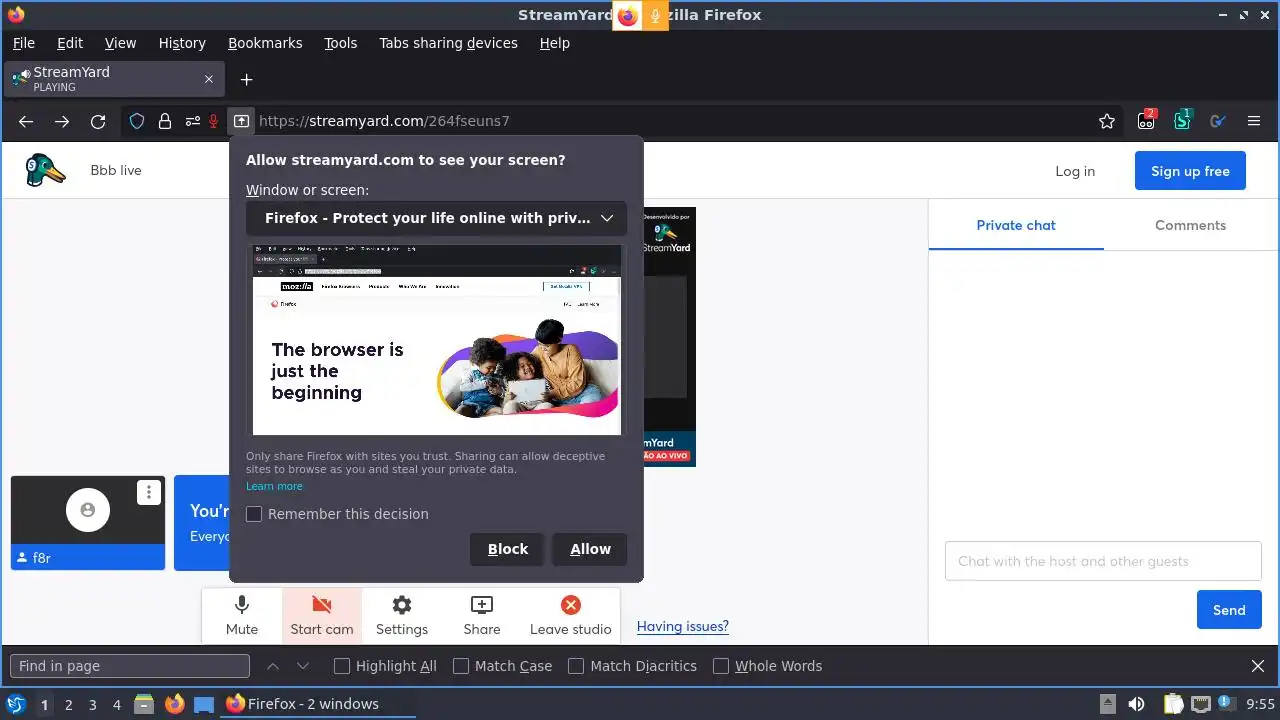Image resolution: width=1280 pixels, height=720 pixels.
Task: Expand the Window or screen dropdown
Action: 436,218
